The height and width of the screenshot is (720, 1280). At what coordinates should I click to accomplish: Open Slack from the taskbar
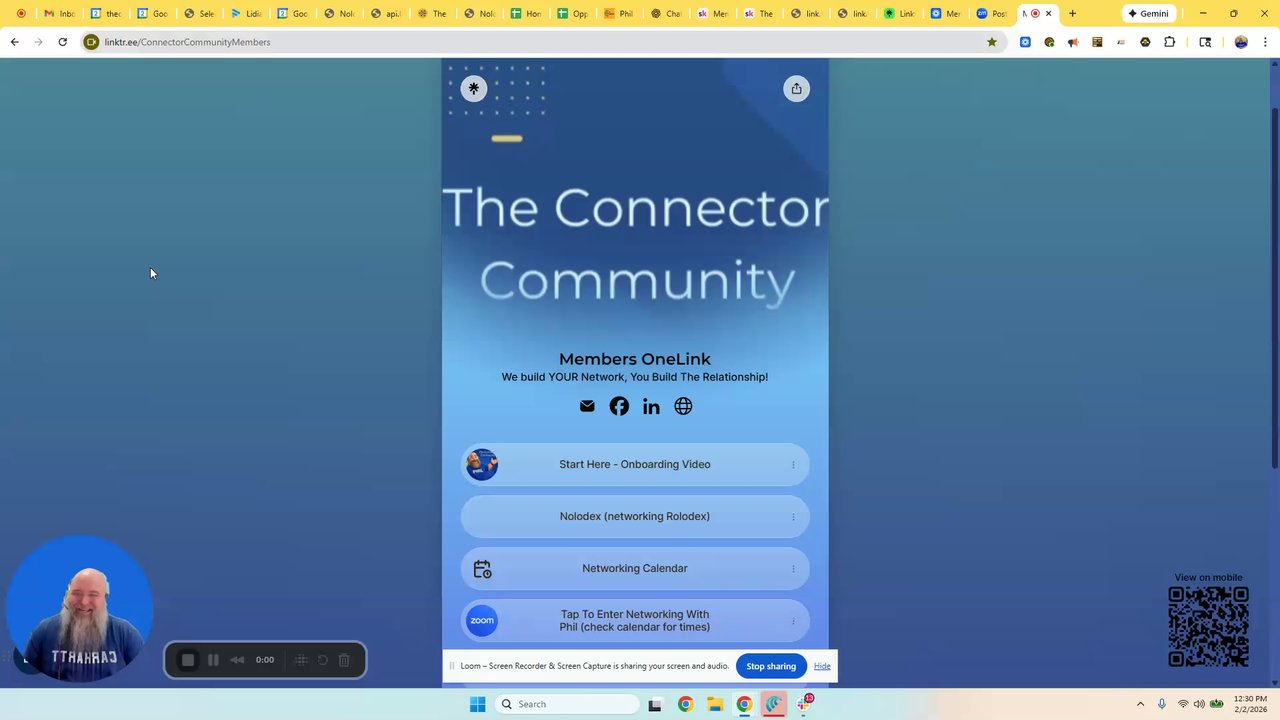pos(805,704)
